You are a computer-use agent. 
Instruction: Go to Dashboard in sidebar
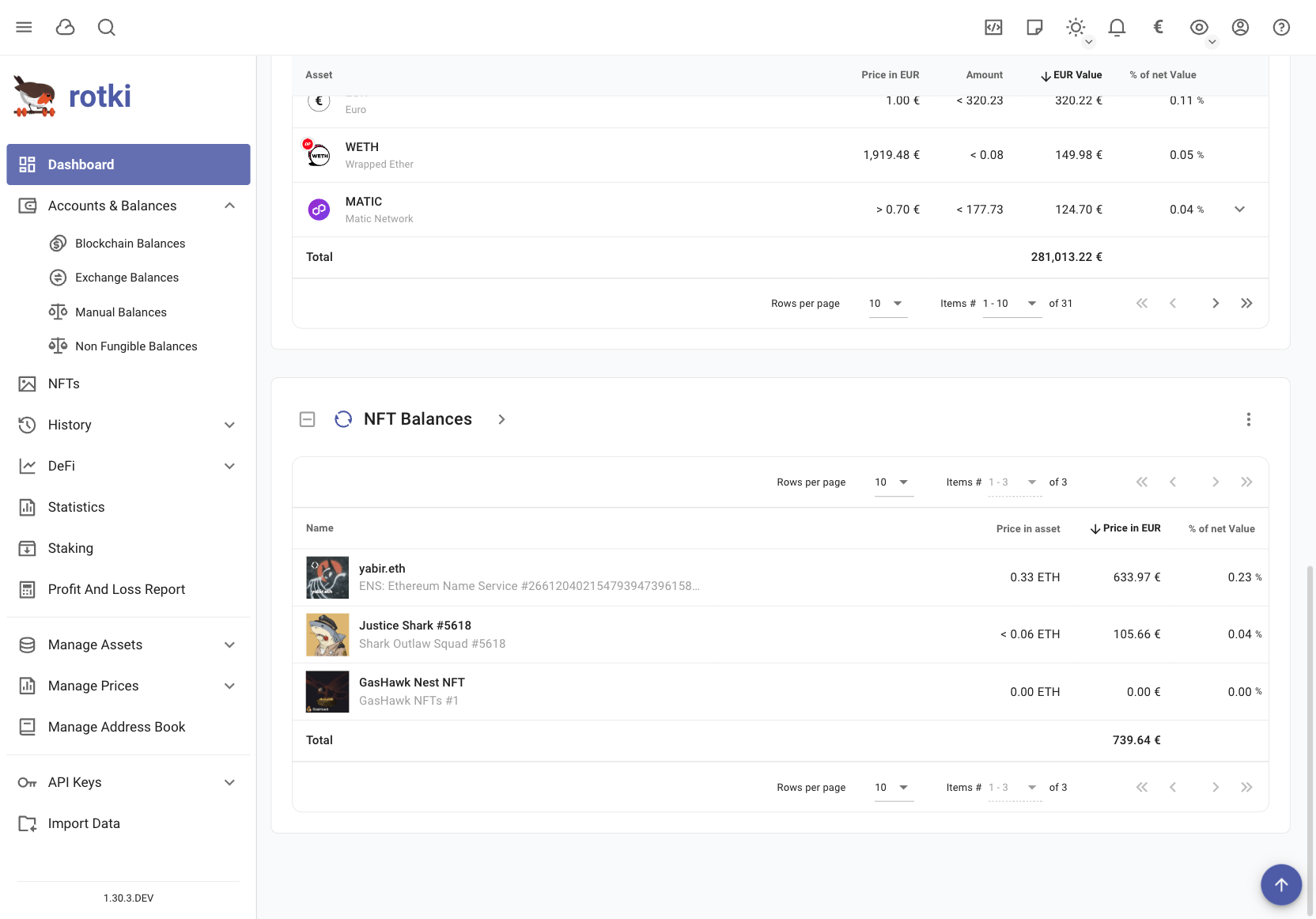[x=128, y=165]
